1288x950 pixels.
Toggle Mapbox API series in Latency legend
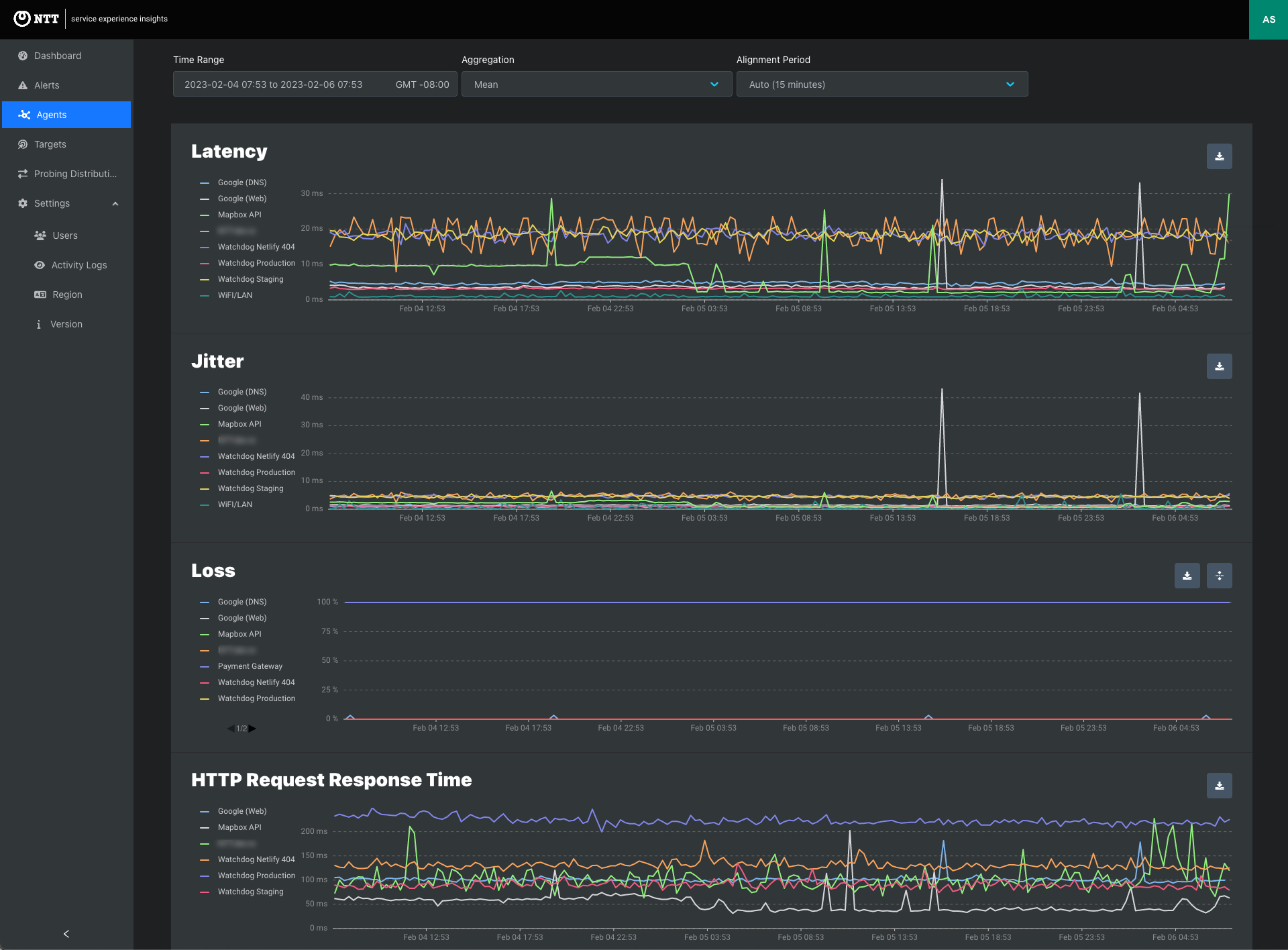click(231, 215)
